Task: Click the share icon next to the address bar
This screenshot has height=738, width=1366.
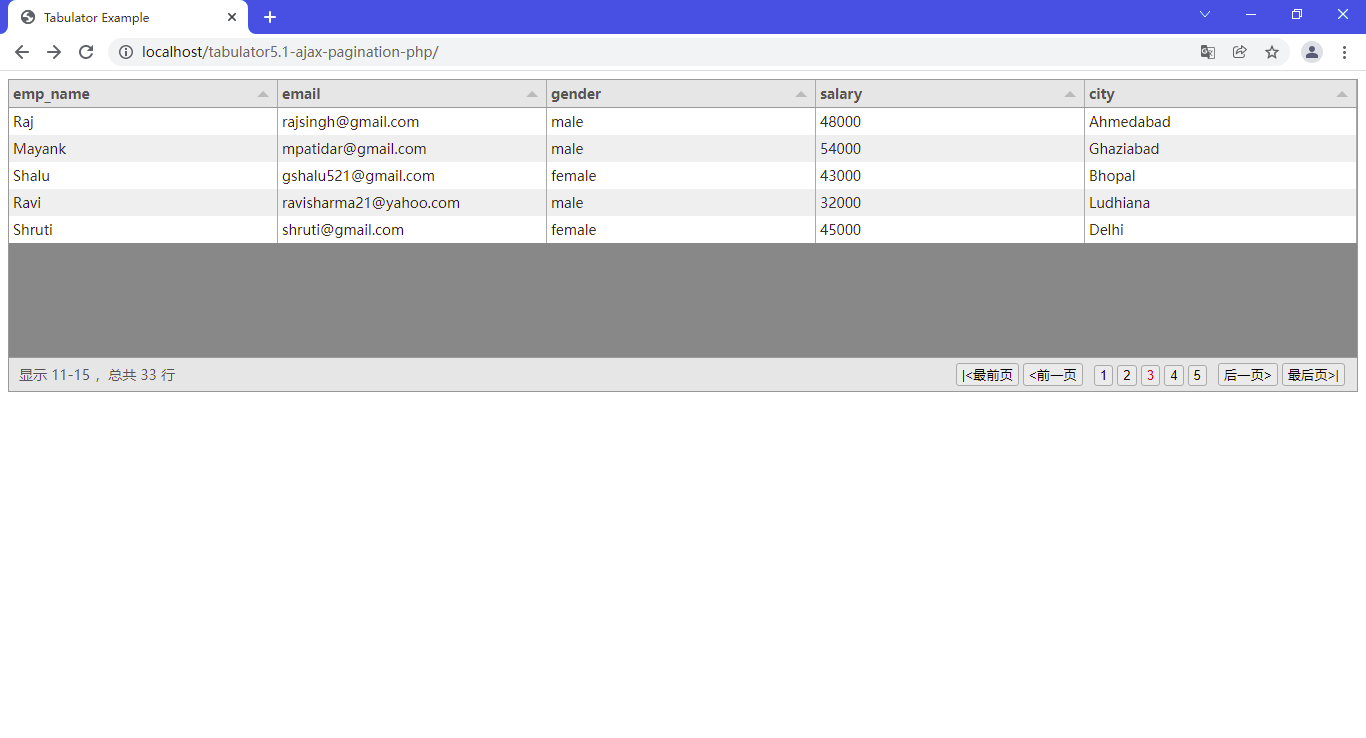Action: point(1240,52)
